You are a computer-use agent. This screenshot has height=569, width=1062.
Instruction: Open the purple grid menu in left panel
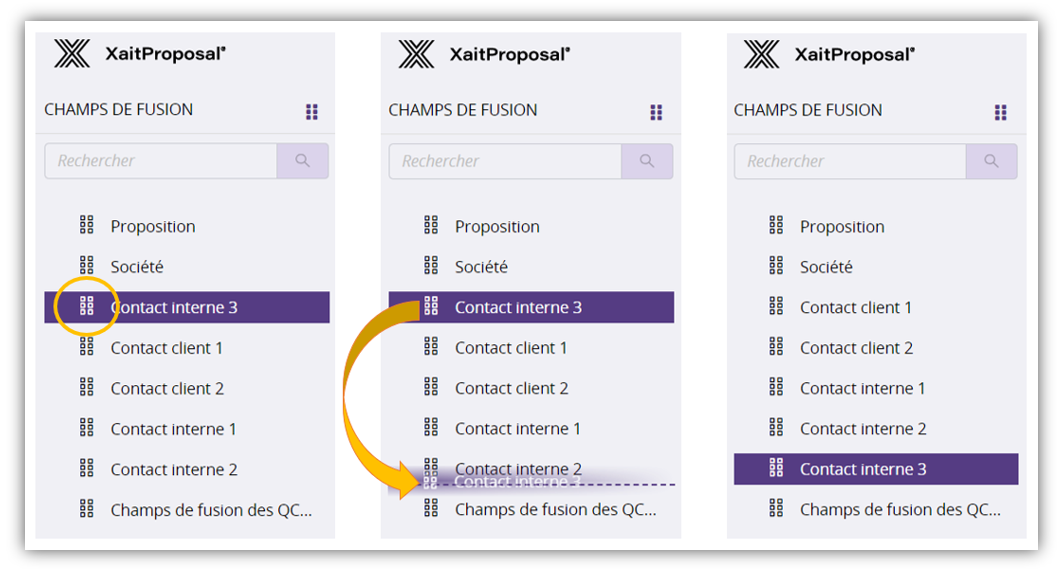[x=312, y=112]
